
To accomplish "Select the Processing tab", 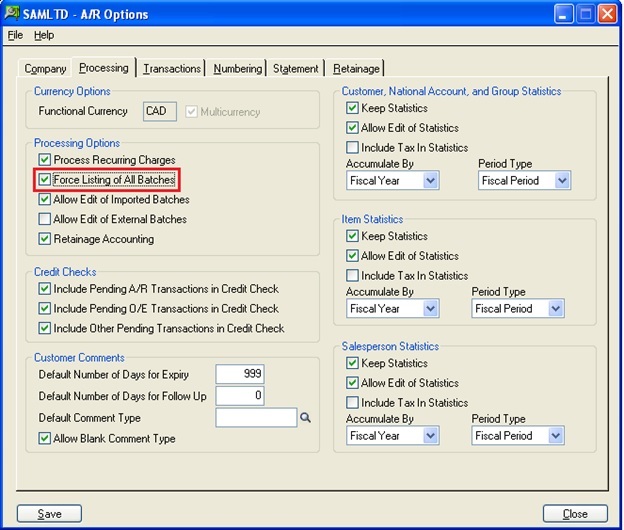I will pyautogui.click(x=104, y=68).
